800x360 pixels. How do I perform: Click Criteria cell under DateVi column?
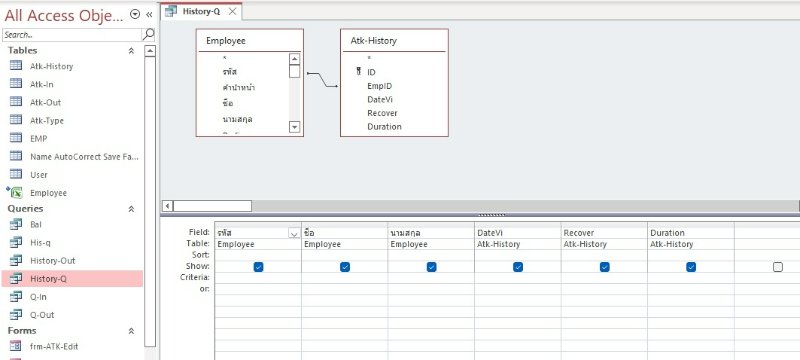[517, 277]
